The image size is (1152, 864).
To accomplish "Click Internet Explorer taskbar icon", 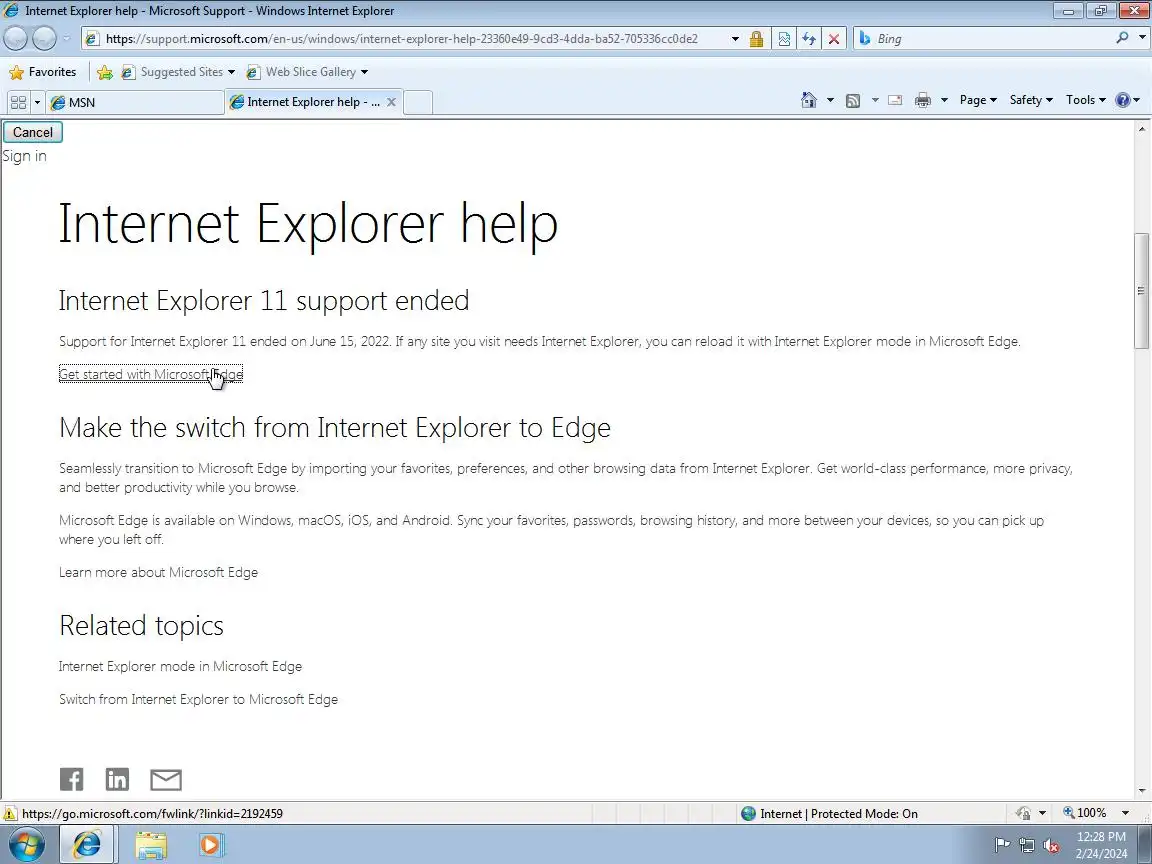I will click(x=87, y=845).
